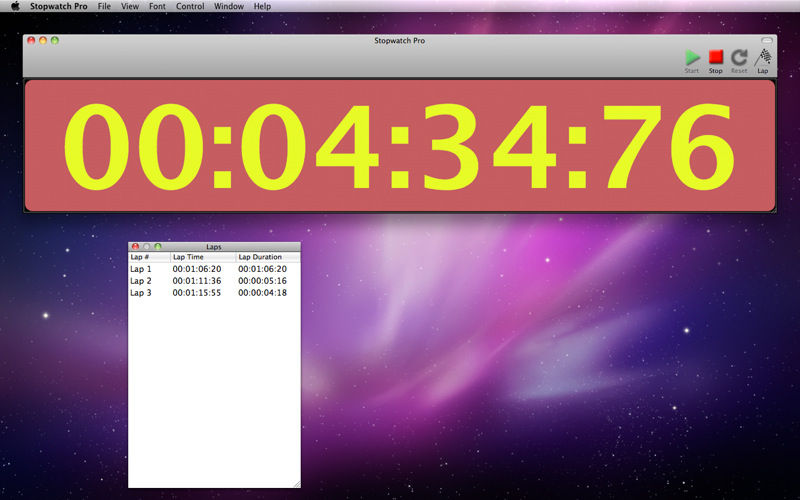Zoom Stopwatch Pro window with green button
800x500 pixels.
pyautogui.click(x=55, y=40)
